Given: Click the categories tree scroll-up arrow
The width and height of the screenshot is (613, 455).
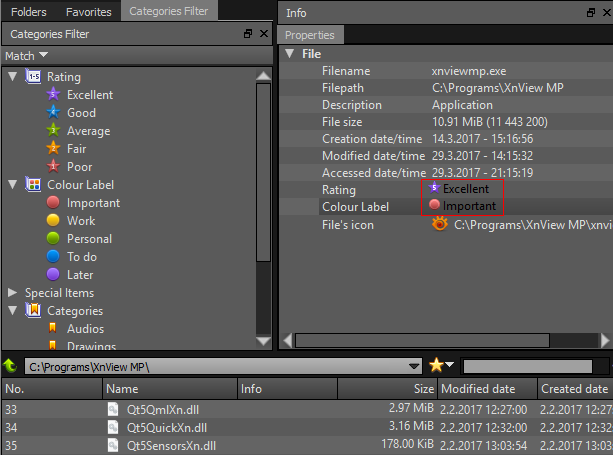Looking at the screenshot, I should click(263, 76).
